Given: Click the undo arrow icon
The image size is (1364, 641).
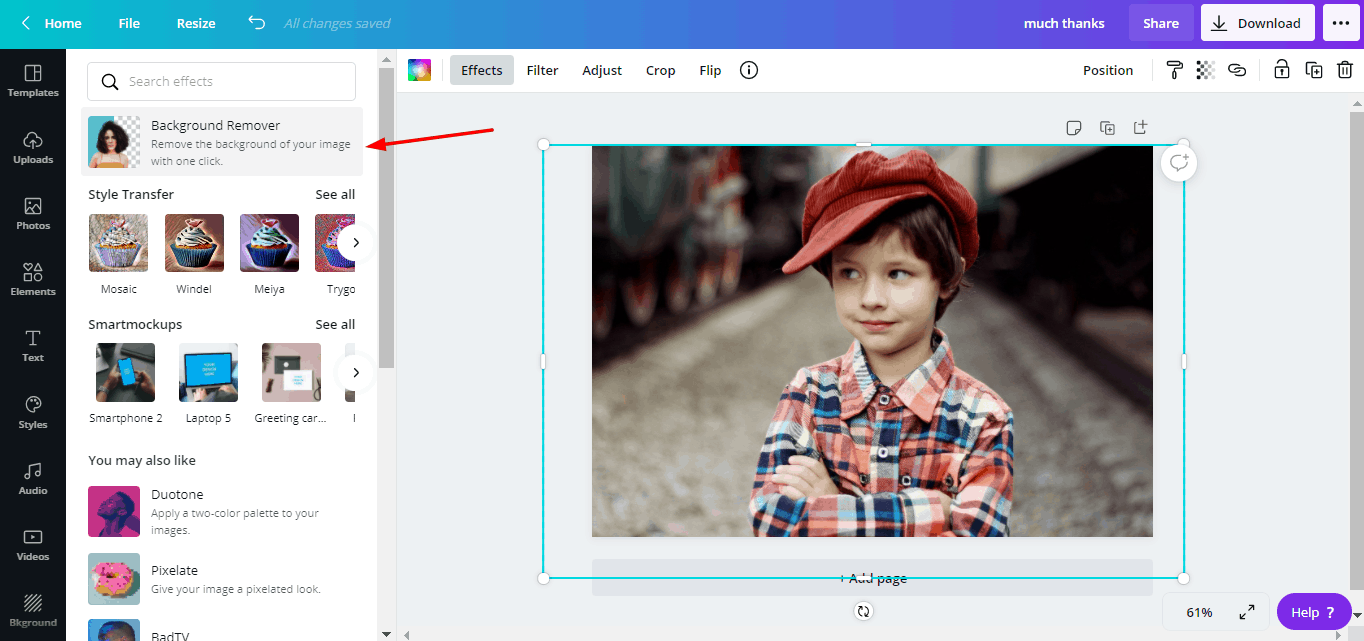Looking at the screenshot, I should coord(257,23).
